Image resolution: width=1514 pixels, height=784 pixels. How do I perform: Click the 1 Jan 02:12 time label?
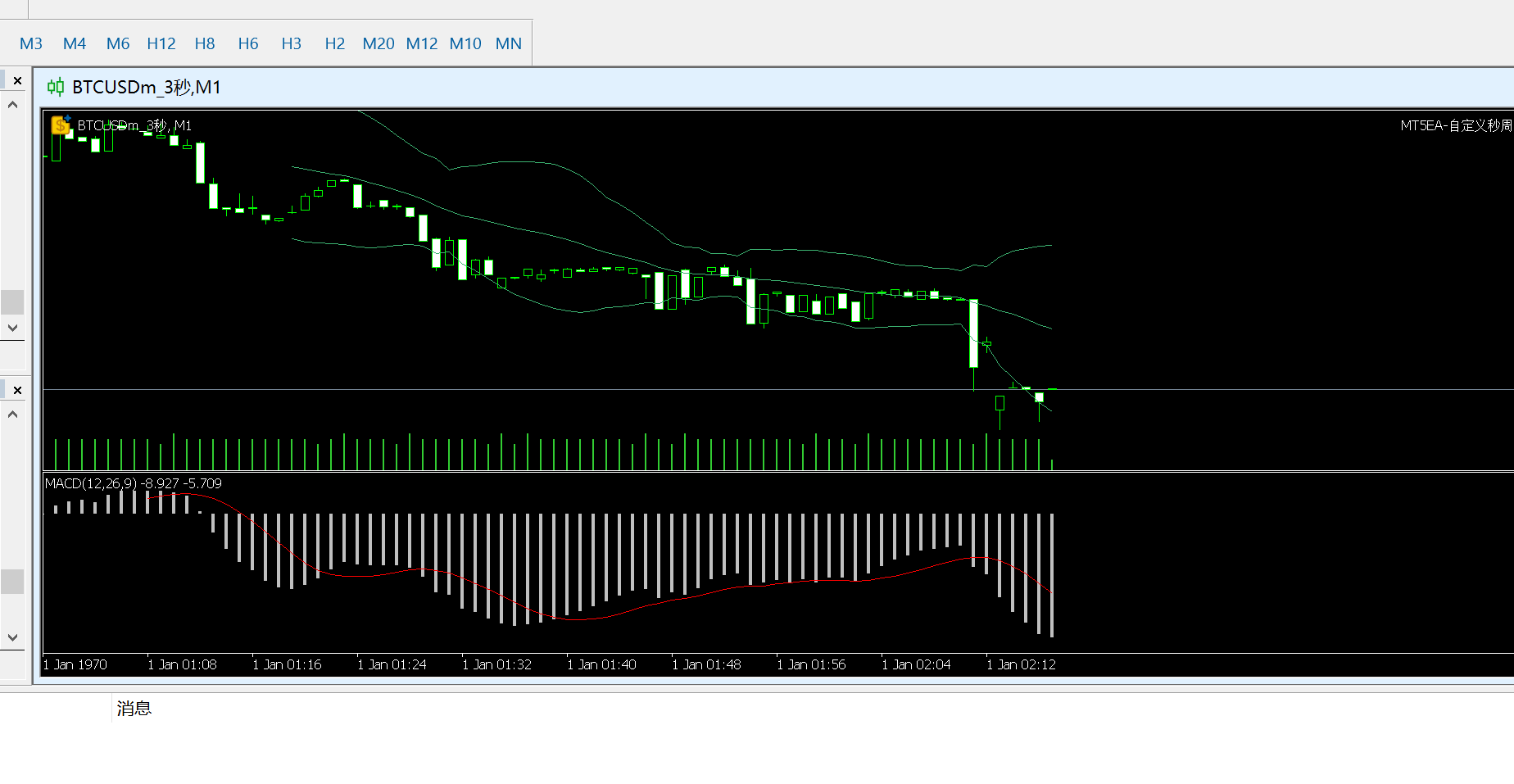pos(1022,664)
